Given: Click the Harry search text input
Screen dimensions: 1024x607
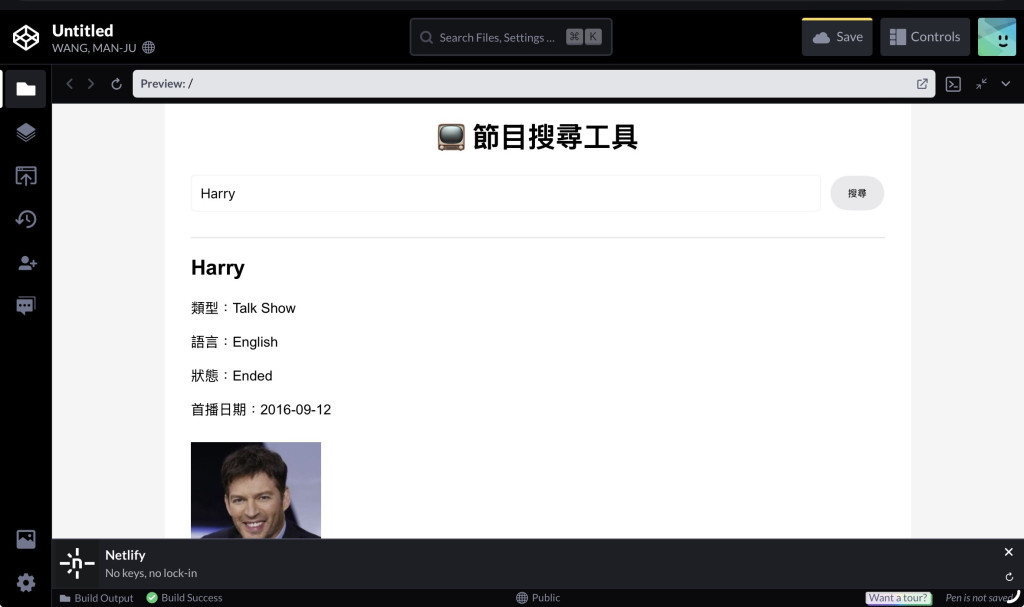Looking at the screenshot, I should [x=505, y=193].
